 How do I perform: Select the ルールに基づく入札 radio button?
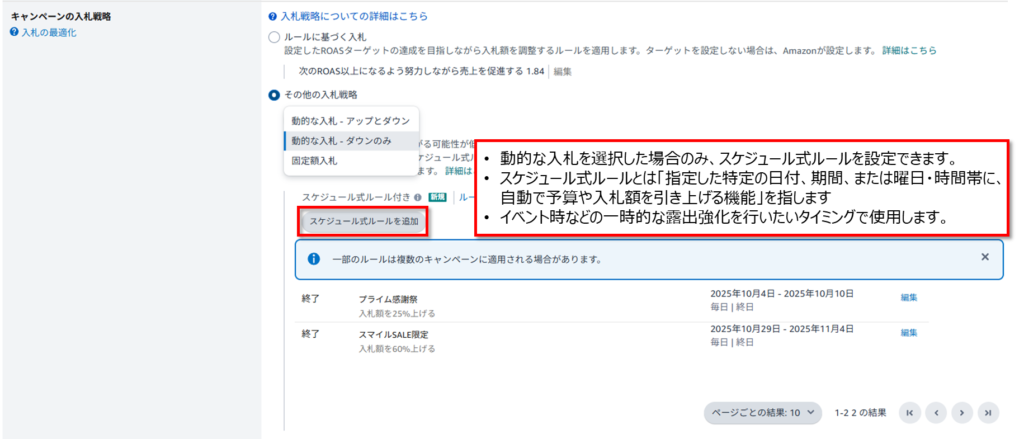point(274,37)
